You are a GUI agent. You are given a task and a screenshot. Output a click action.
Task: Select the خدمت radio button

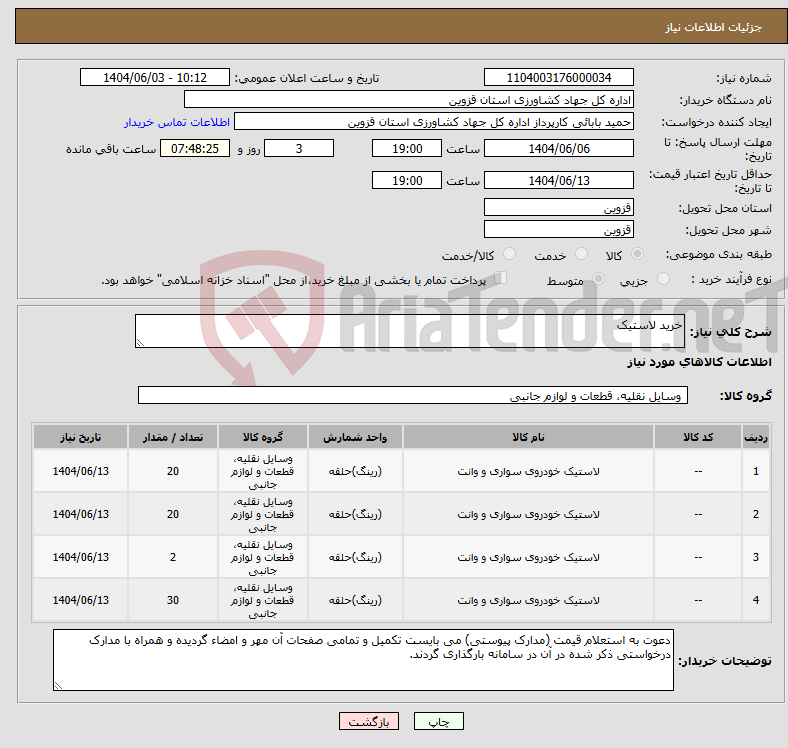581,254
